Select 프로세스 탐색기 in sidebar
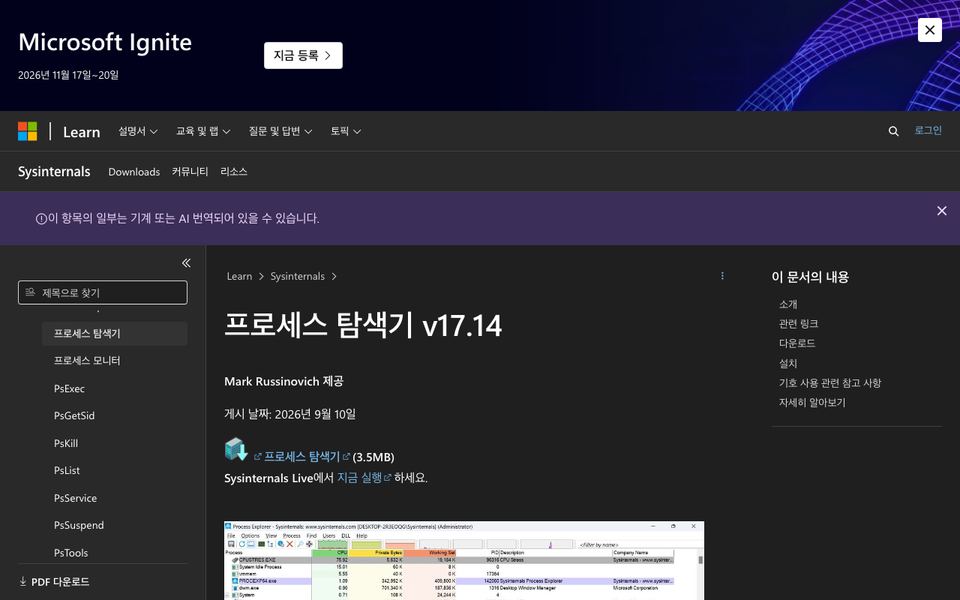 (114, 334)
